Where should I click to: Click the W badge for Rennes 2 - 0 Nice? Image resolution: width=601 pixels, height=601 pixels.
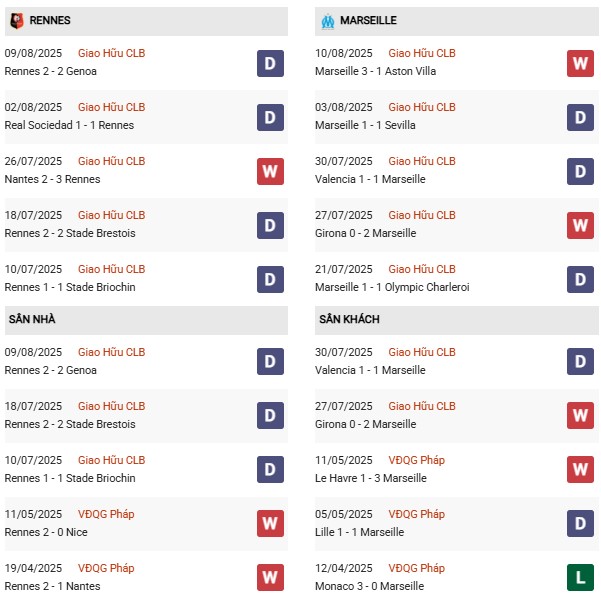tap(270, 524)
